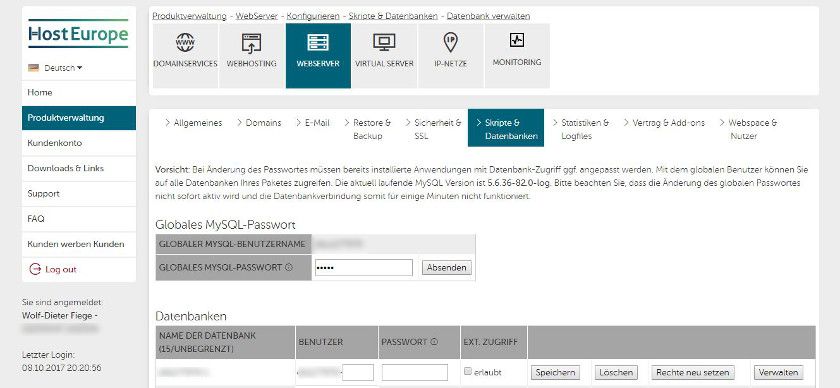Open Kundenkonto in sidebar

click(79, 143)
